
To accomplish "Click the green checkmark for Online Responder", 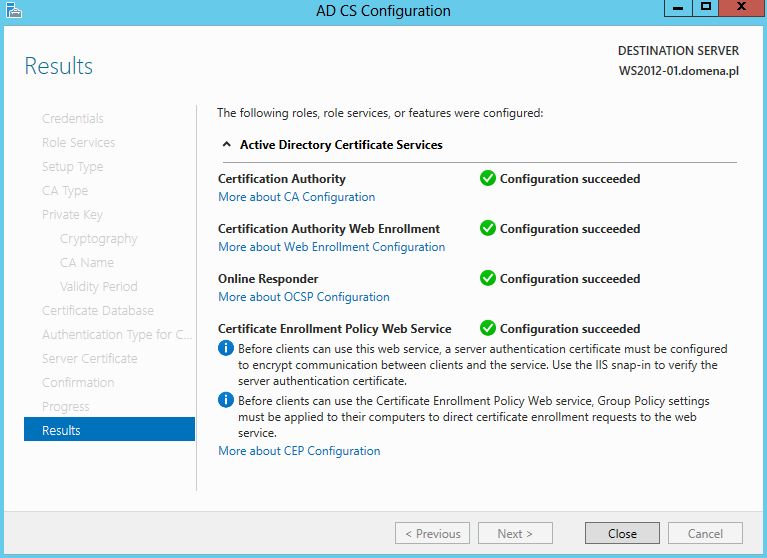I will [x=488, y=278].
